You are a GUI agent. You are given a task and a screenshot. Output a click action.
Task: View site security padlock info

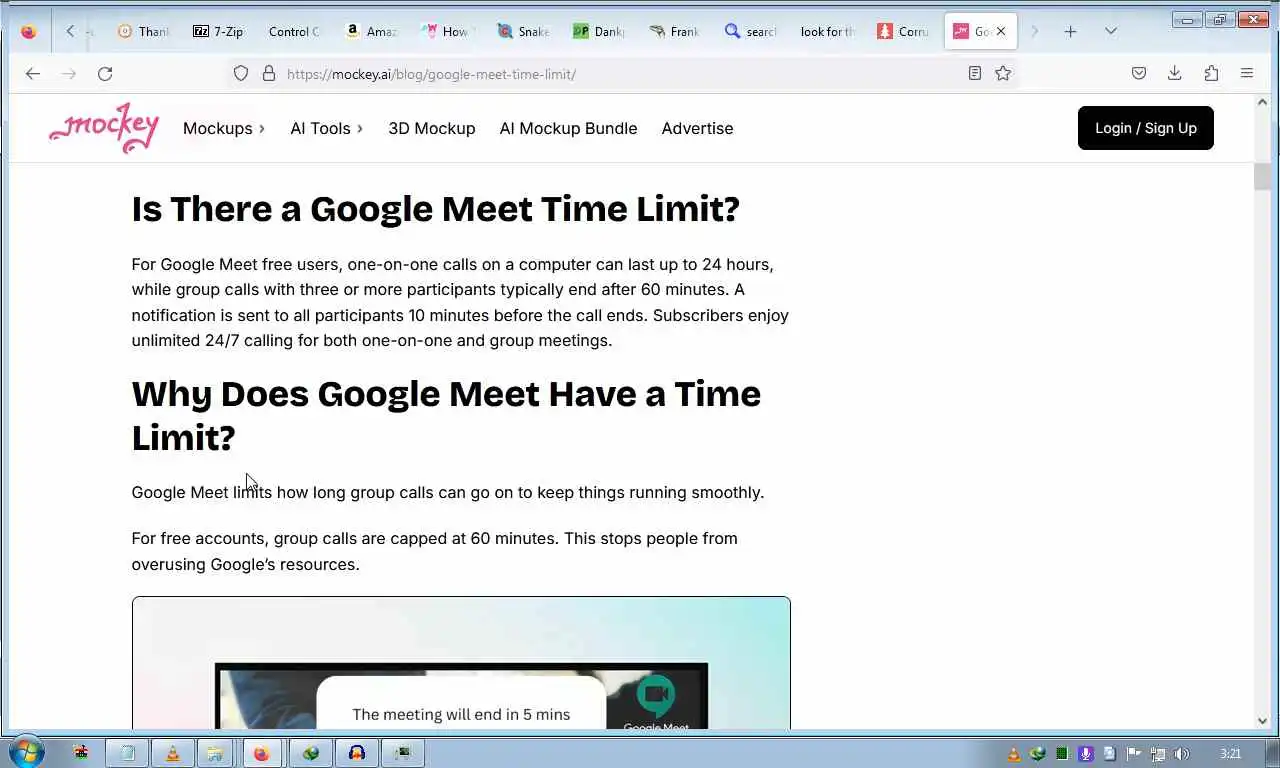tap(268, 74)
